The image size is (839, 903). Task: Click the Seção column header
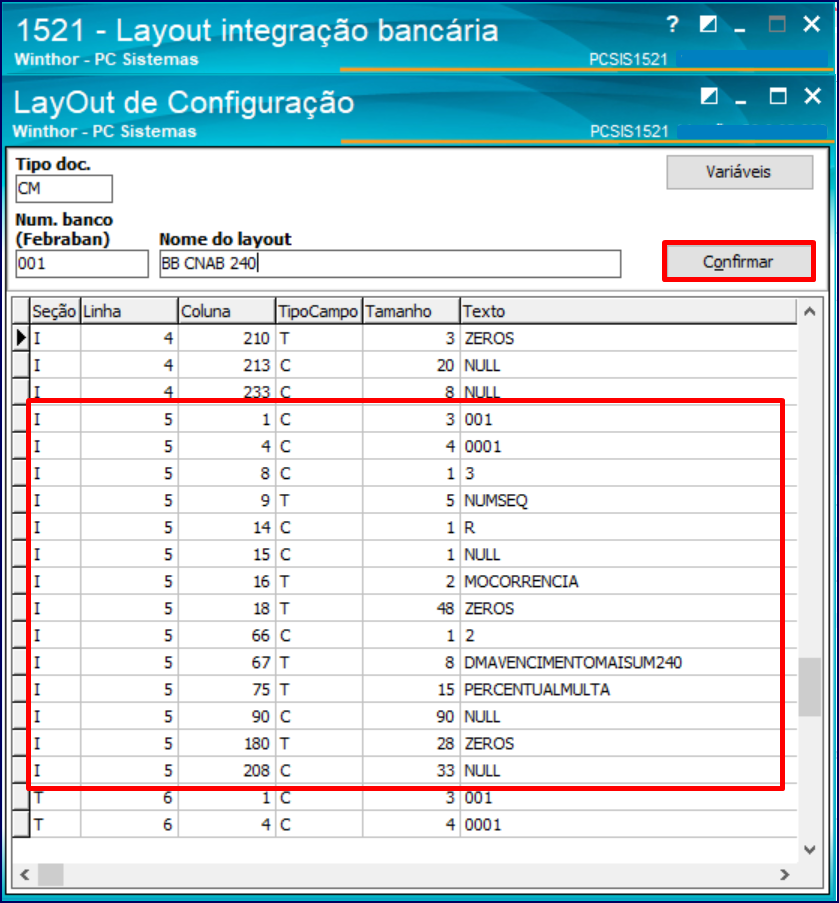click(x=55, y=311)
